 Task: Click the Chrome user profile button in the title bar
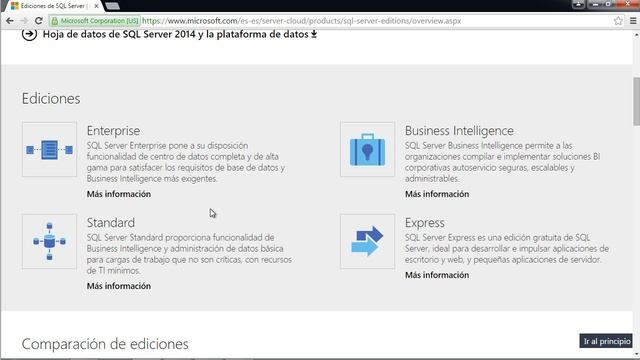coord(578,4)
